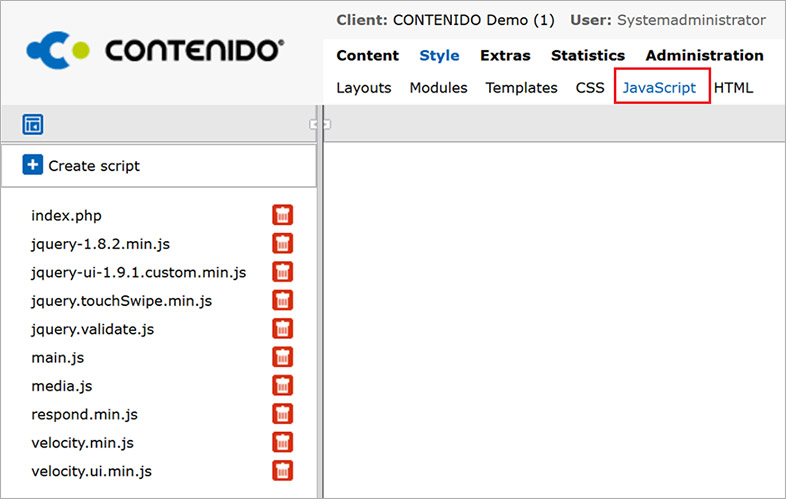Open the Statistics main menu
Image resolution: width=786 pixels, height=499 pixels.
coord(588,55)
